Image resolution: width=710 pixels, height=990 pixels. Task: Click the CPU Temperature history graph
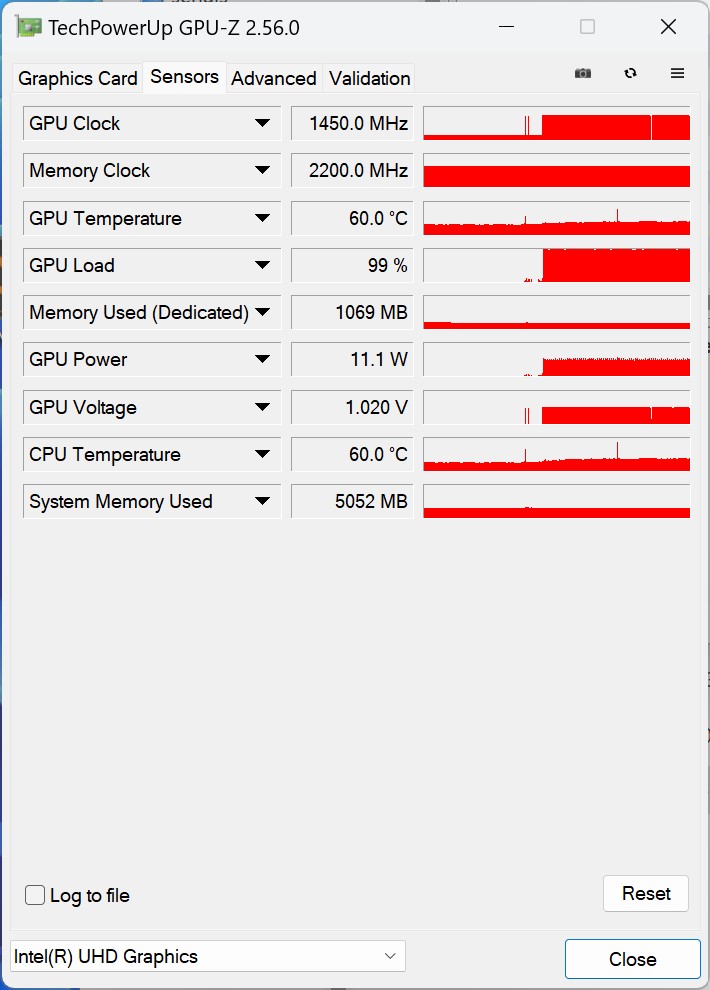pos(556,454)
